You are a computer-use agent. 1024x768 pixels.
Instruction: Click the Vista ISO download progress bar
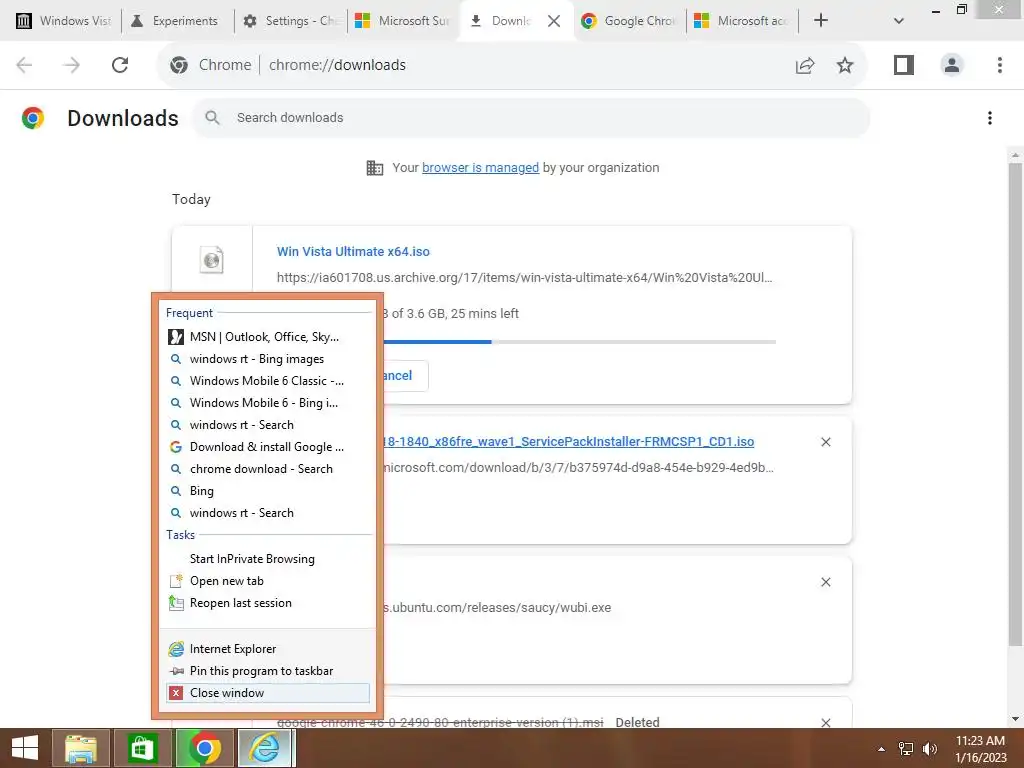(x=579, y=342)
